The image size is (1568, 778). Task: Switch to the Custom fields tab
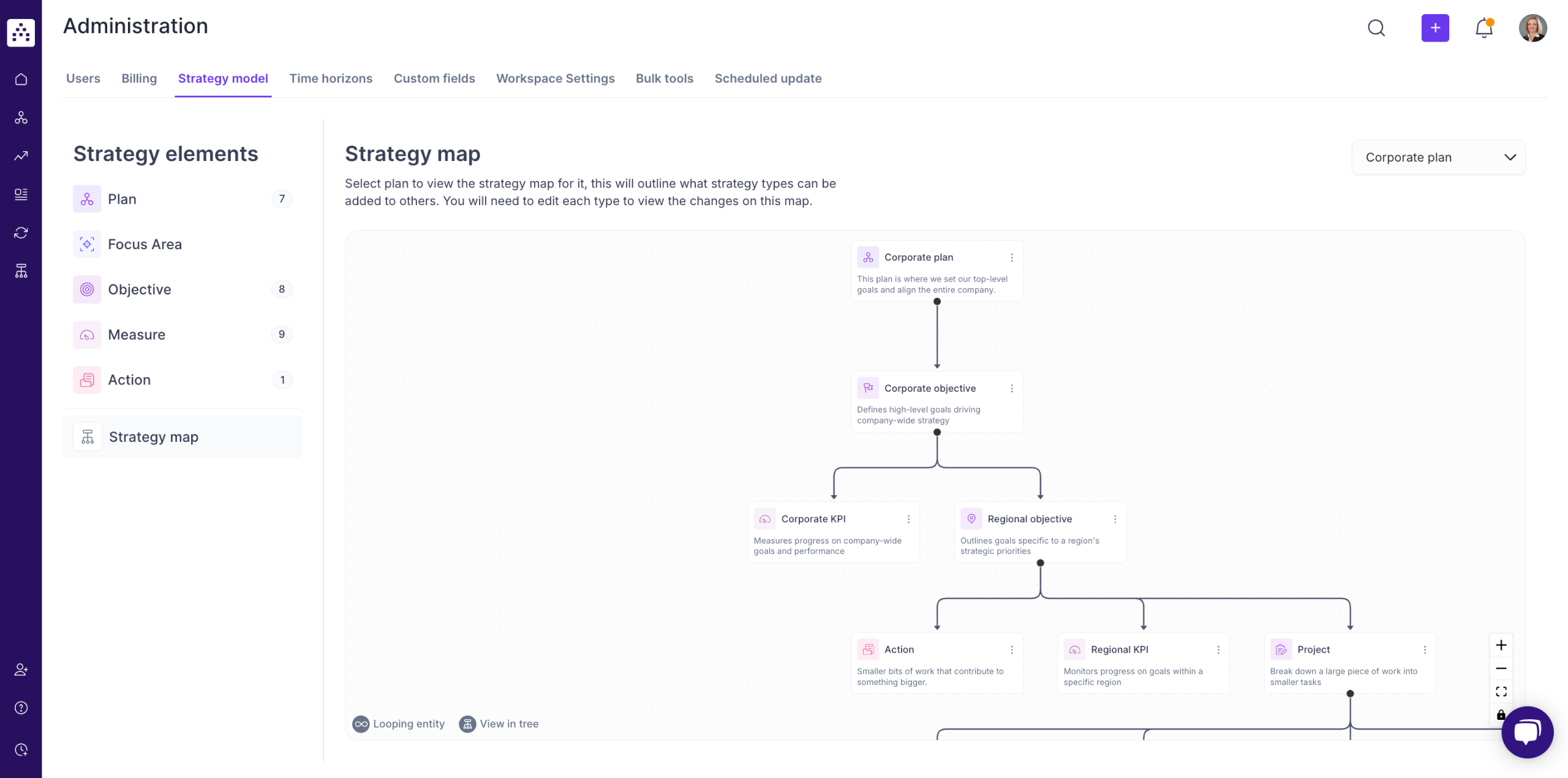(434, 78)
